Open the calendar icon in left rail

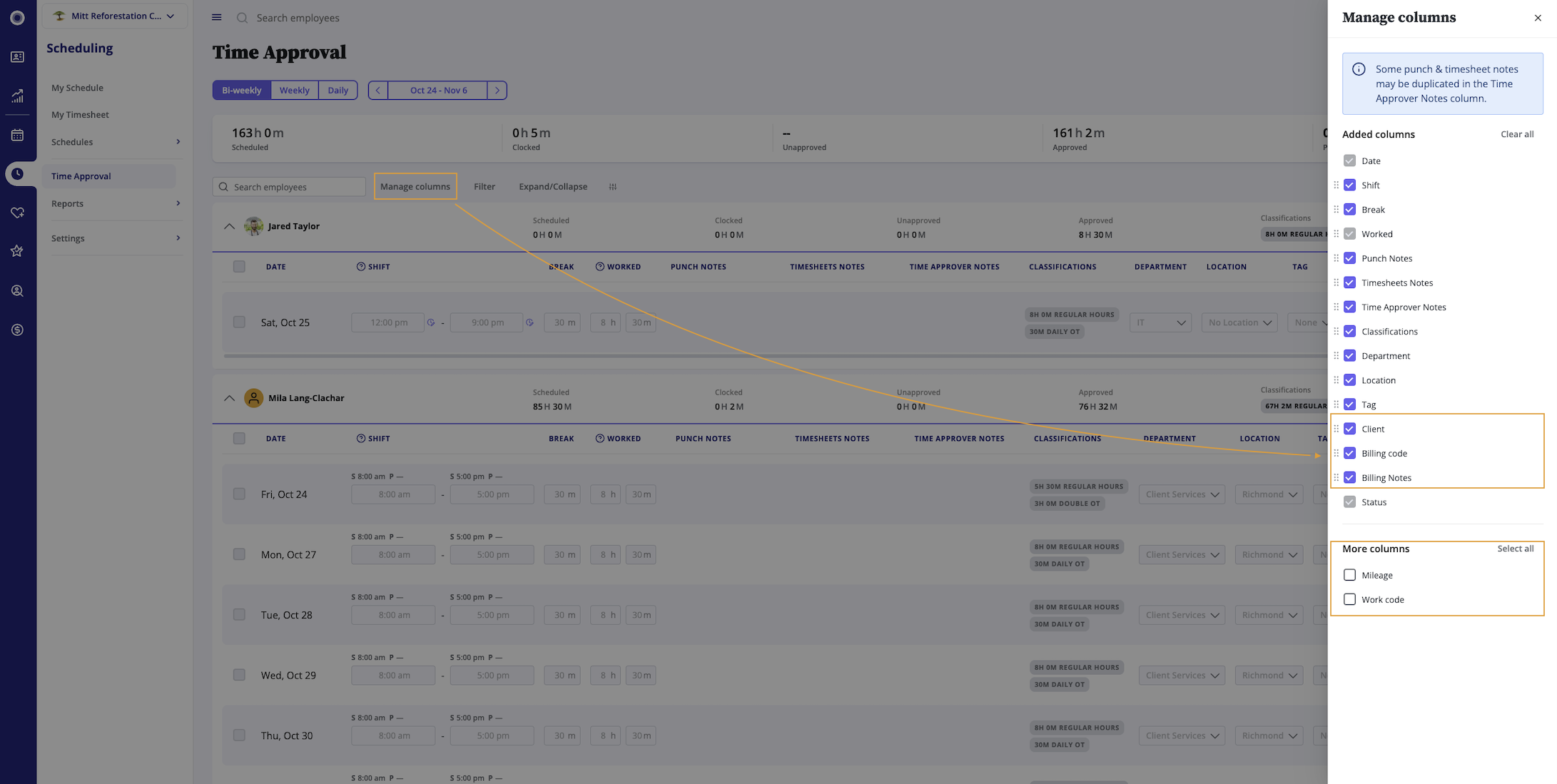[17, 135]
